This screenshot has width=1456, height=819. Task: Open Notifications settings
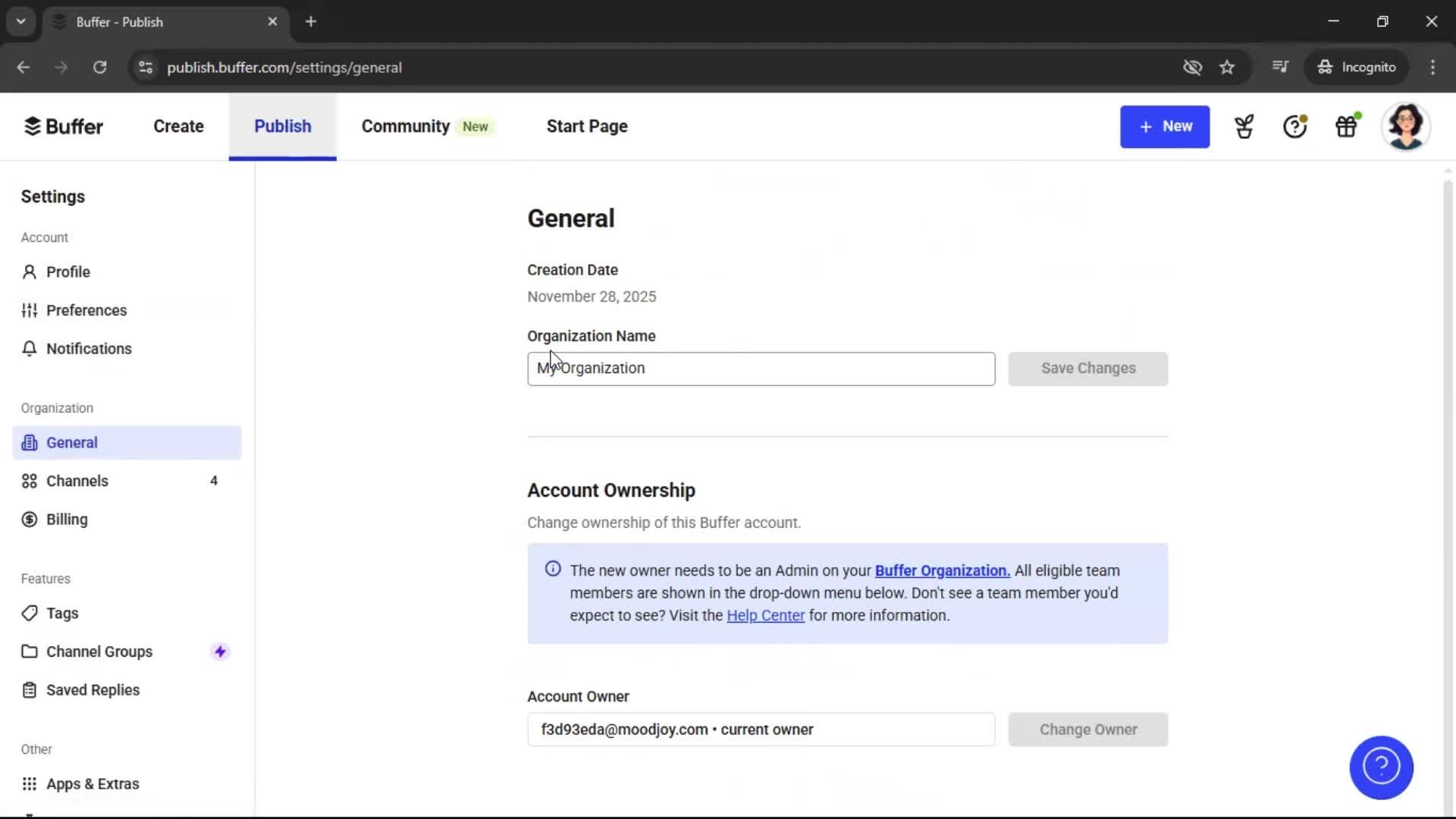[x=89, y=348]
